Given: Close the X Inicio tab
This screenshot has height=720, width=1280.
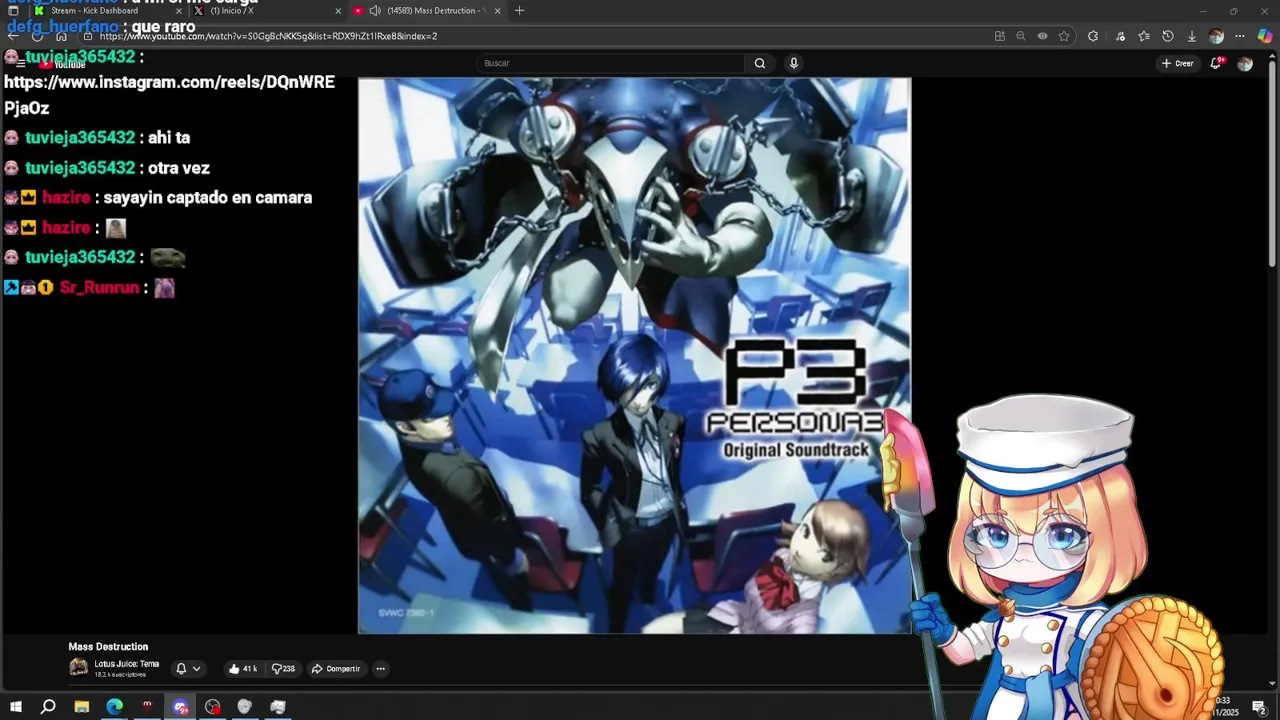Looking at the screenshot, I should point(338,11).
